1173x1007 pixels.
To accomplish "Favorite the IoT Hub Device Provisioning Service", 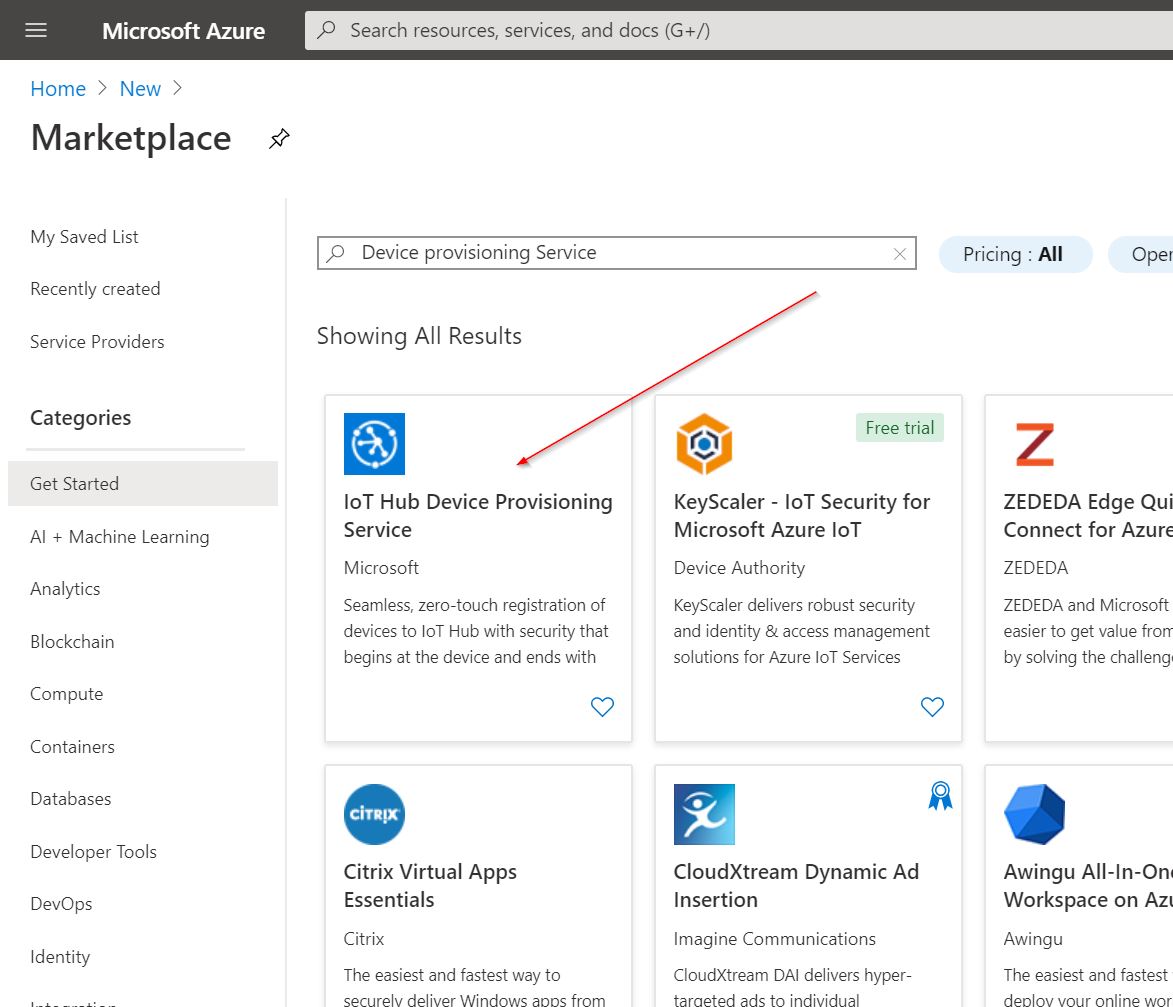I will pos(602,706).
